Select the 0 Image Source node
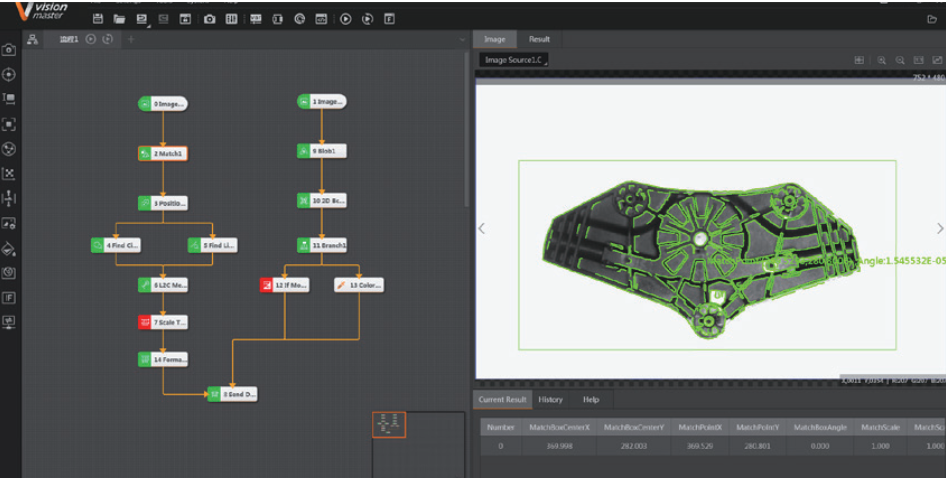This screenshot has height=478, width=946. coord(163,104)
